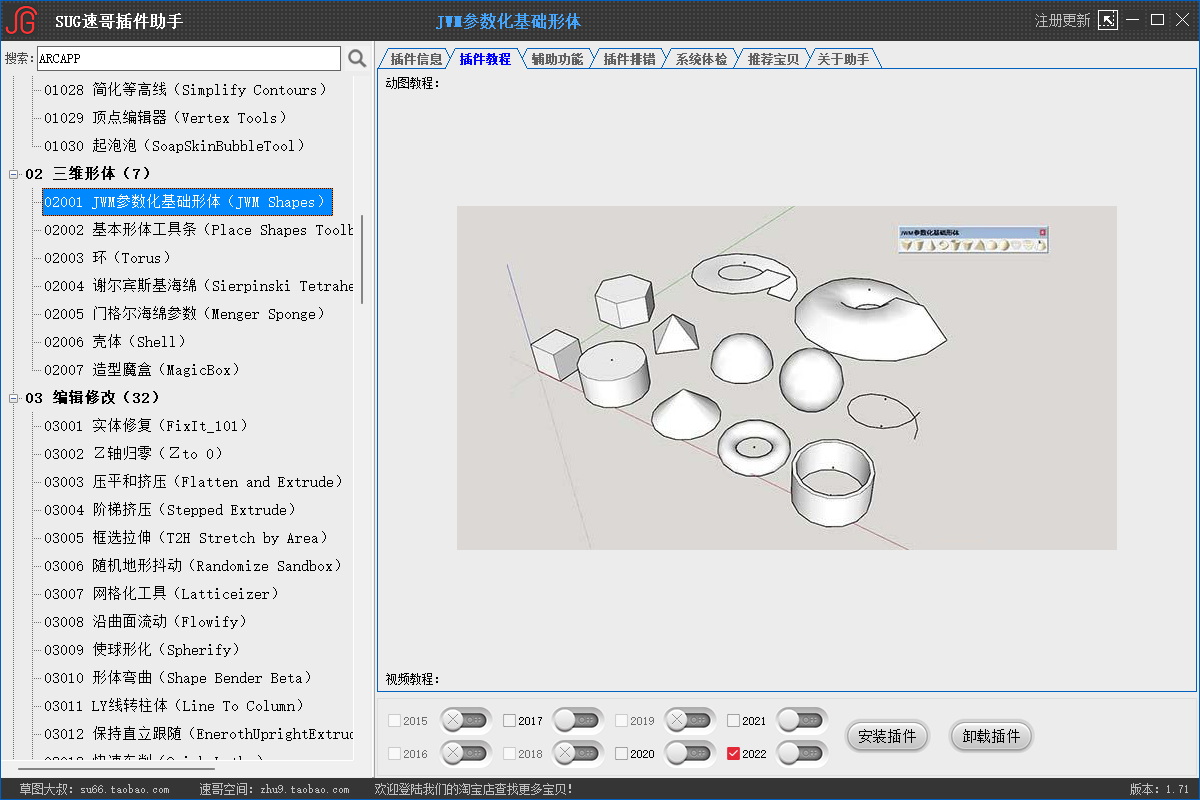Select 03002 Z轴归零 (Z to 0)

coord(134,454)
